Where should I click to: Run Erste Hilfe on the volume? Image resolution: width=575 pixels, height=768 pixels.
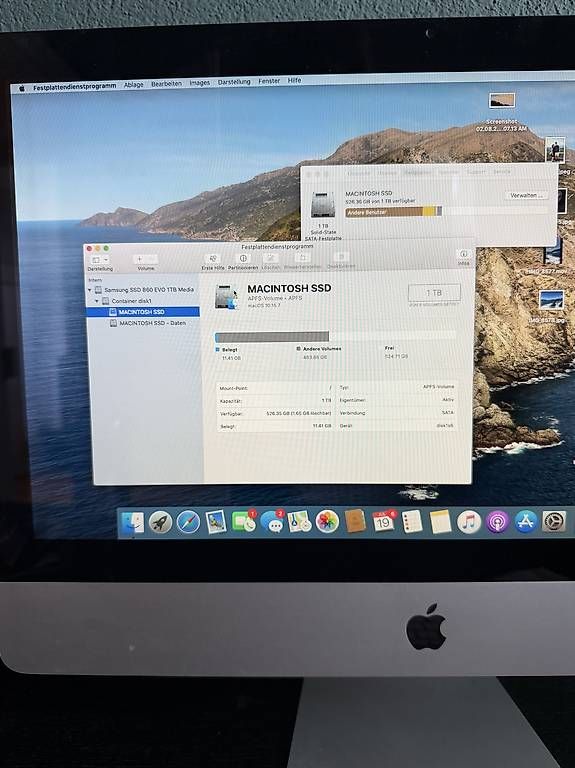pos(213,258)
